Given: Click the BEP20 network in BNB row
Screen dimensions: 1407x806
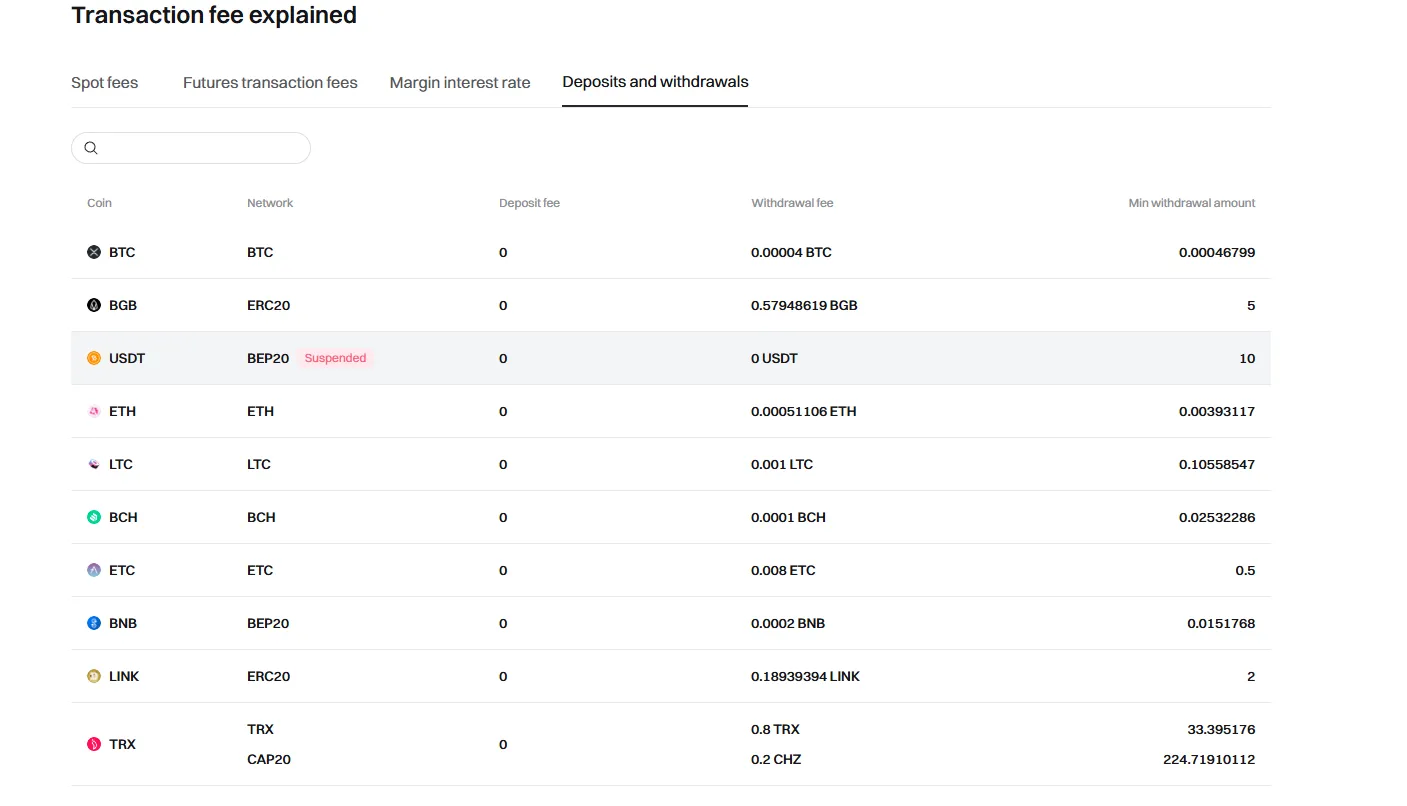Looking at the screenshot, I should point(268,623).
